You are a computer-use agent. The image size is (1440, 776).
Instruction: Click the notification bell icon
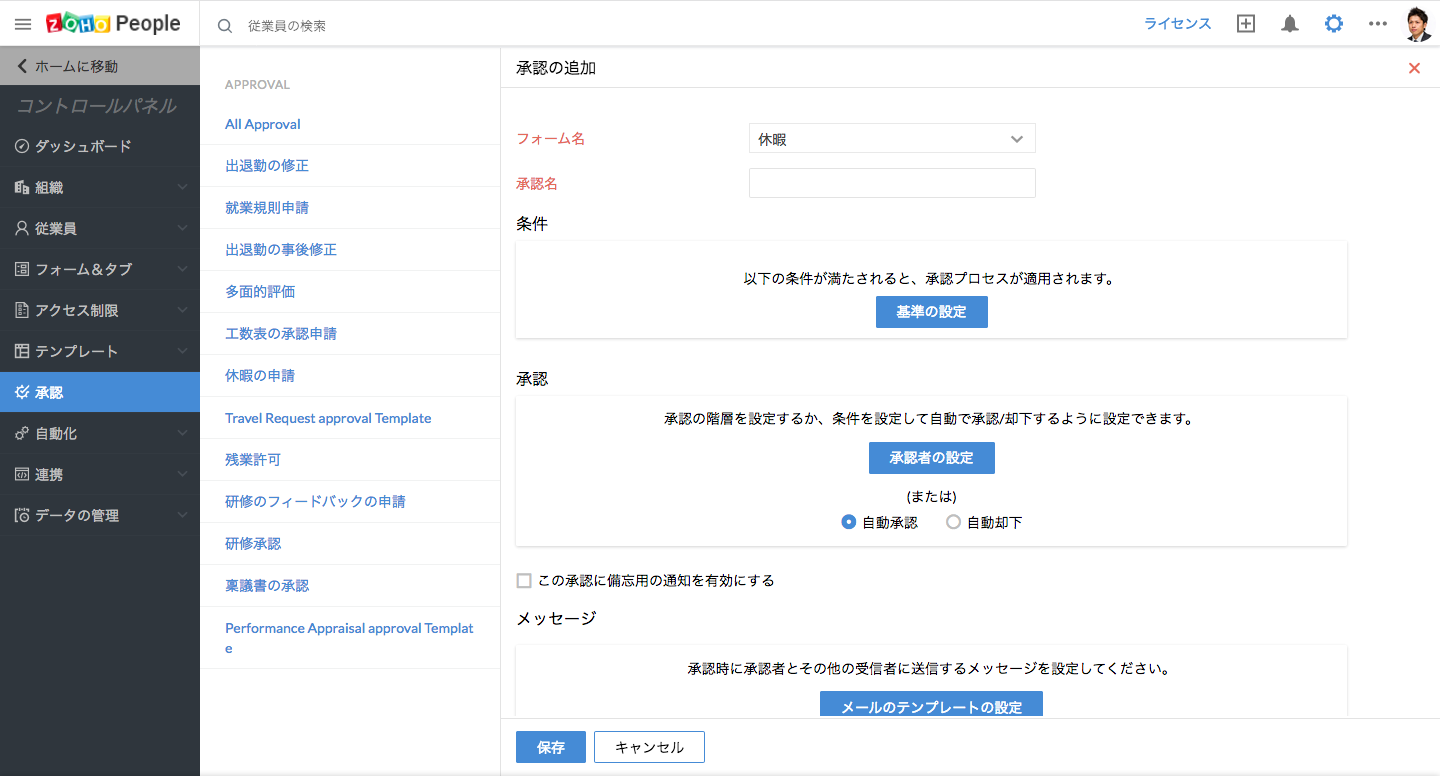click(1290, 24)
